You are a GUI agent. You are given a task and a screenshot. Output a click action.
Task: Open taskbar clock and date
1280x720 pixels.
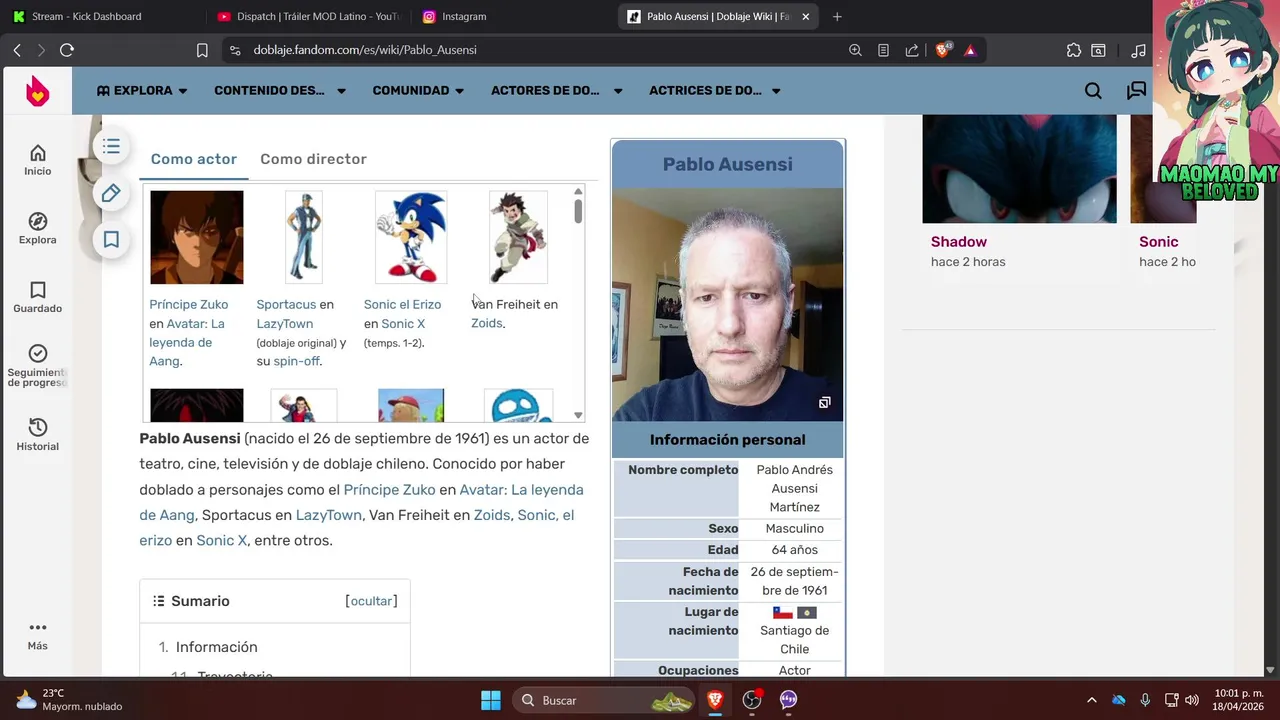[1240, 700]
